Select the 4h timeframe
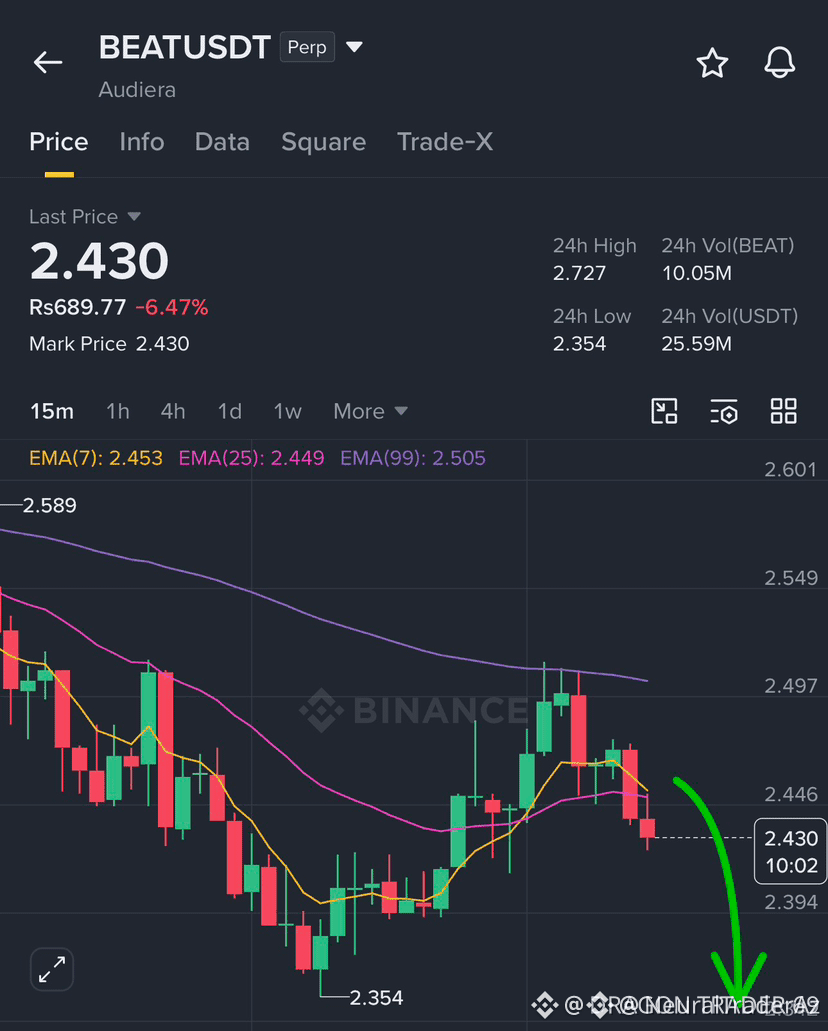The height and width of the screenshot is (1031, 828). 173,412
